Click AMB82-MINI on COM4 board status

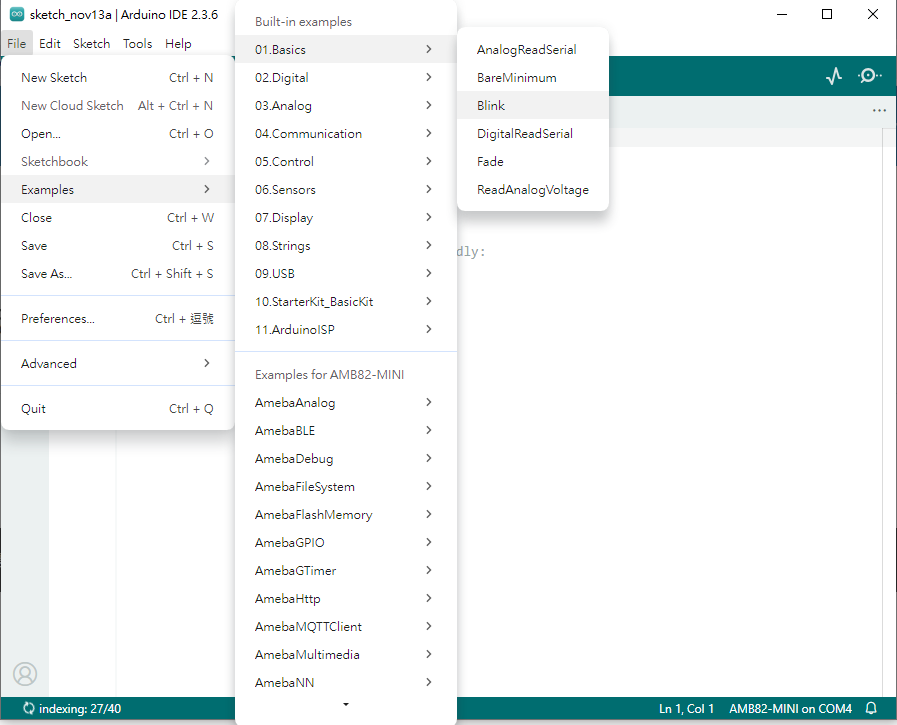click(790, 709)
